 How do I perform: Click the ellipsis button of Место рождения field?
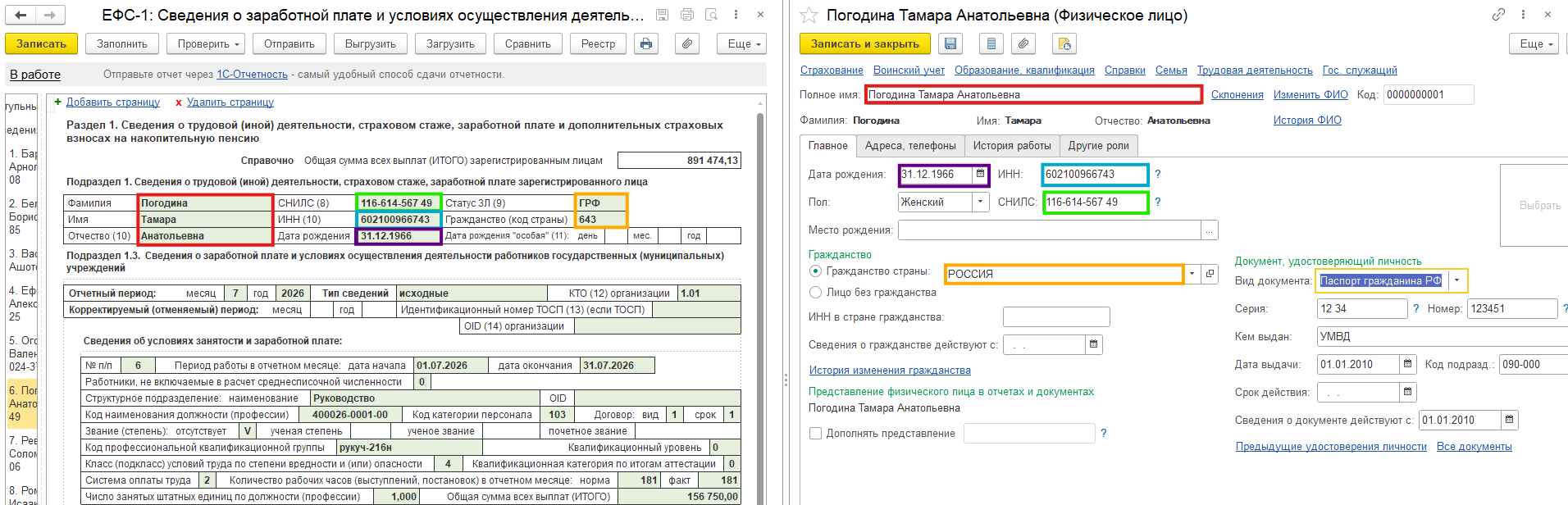[1210, 230]
